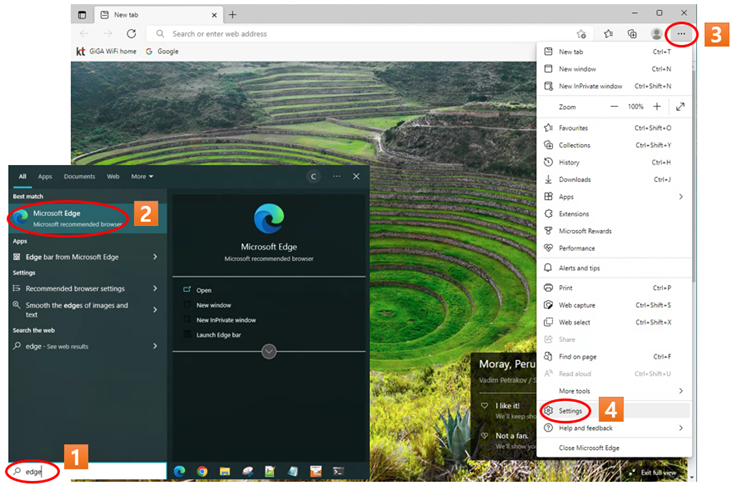Open Collections icon in Edge toolbar

point(632,34)
